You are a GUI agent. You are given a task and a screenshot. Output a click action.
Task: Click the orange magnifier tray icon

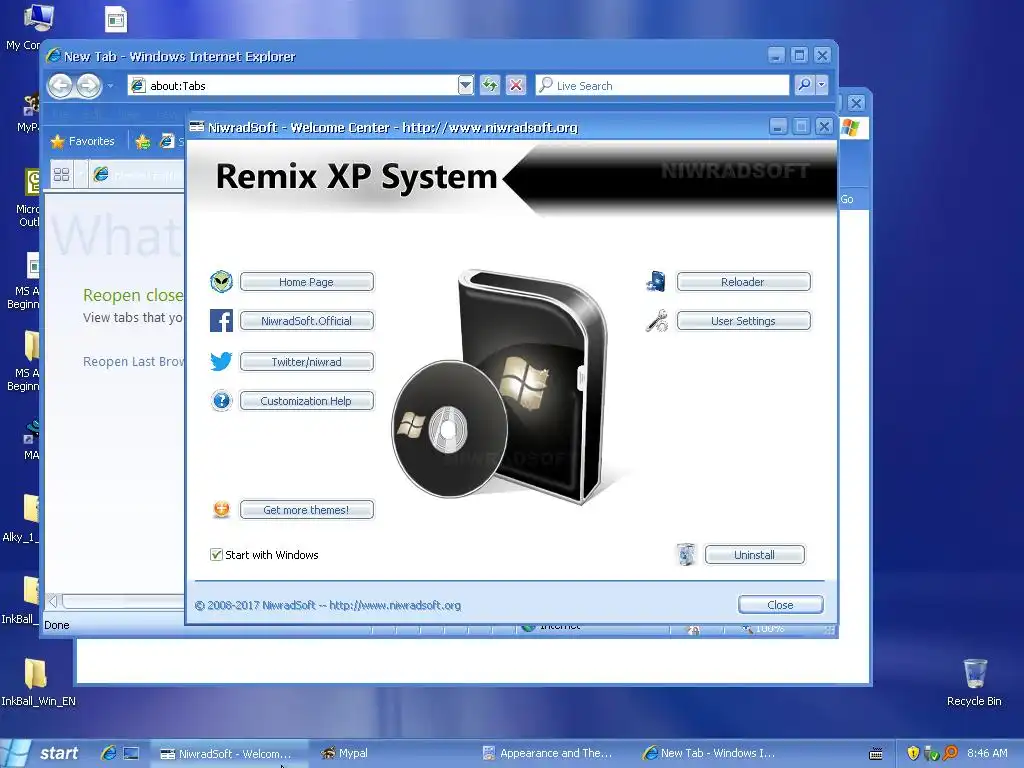(x=950, y=753)
